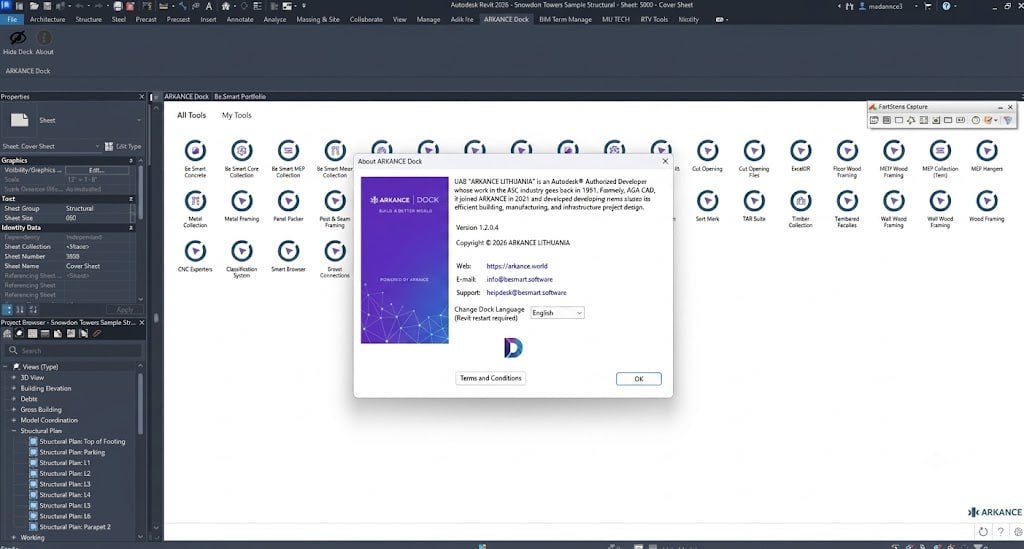Expand the Model Coordination tree node

point(14,420)
